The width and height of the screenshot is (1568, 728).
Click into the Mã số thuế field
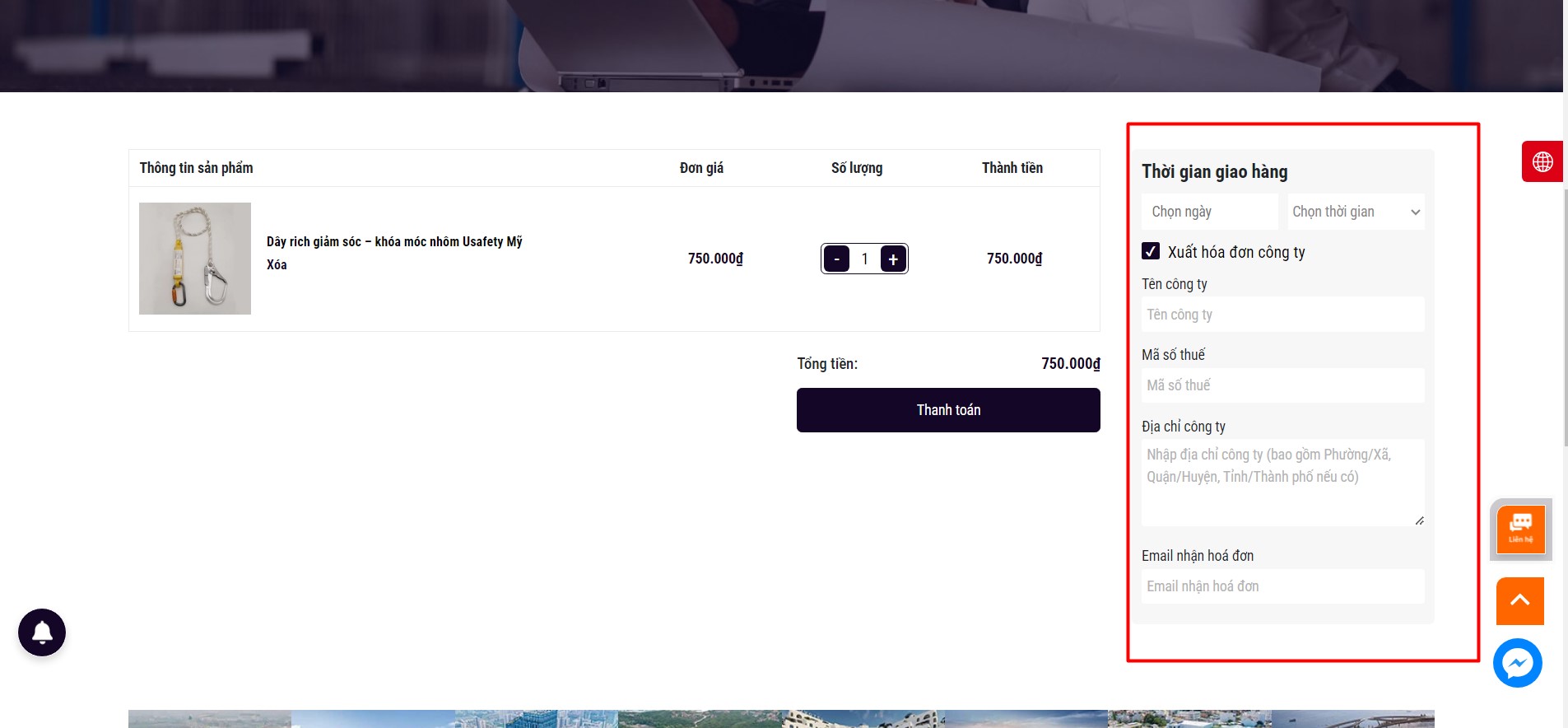[1282, 385]
